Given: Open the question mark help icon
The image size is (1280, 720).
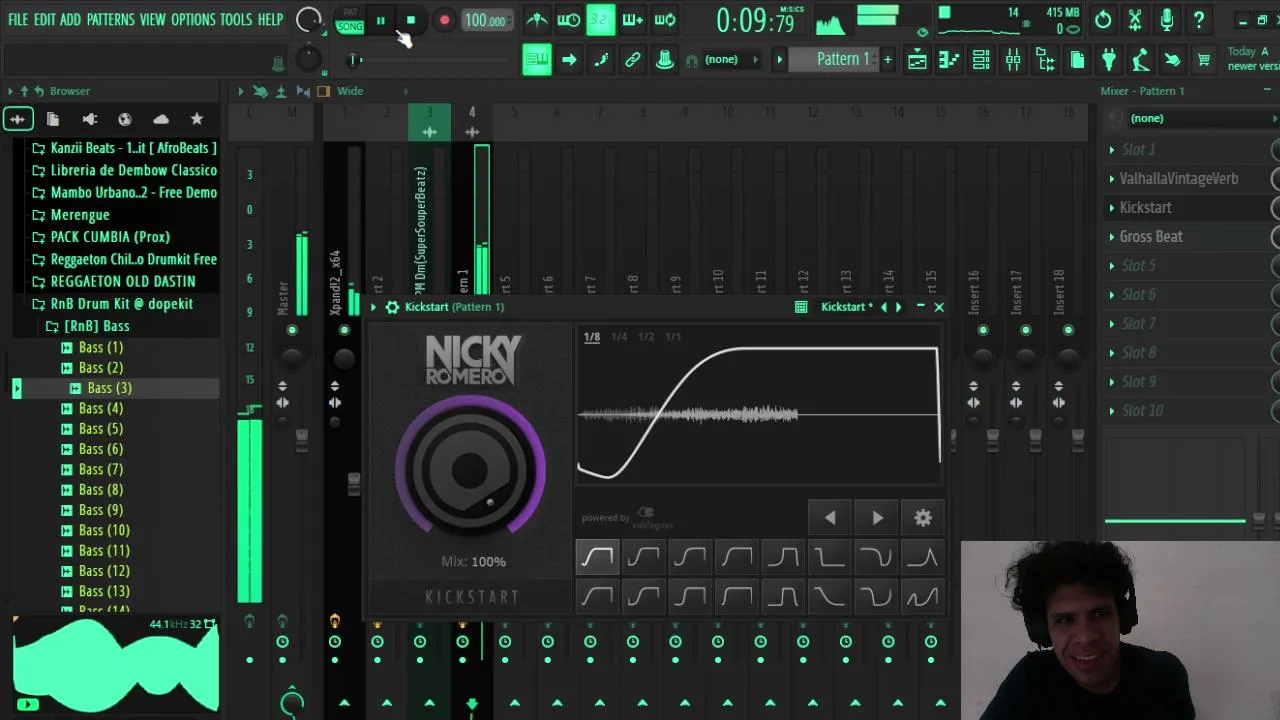Looking at the screenshot, I should pyautogui.click(x=1199, y=19).
